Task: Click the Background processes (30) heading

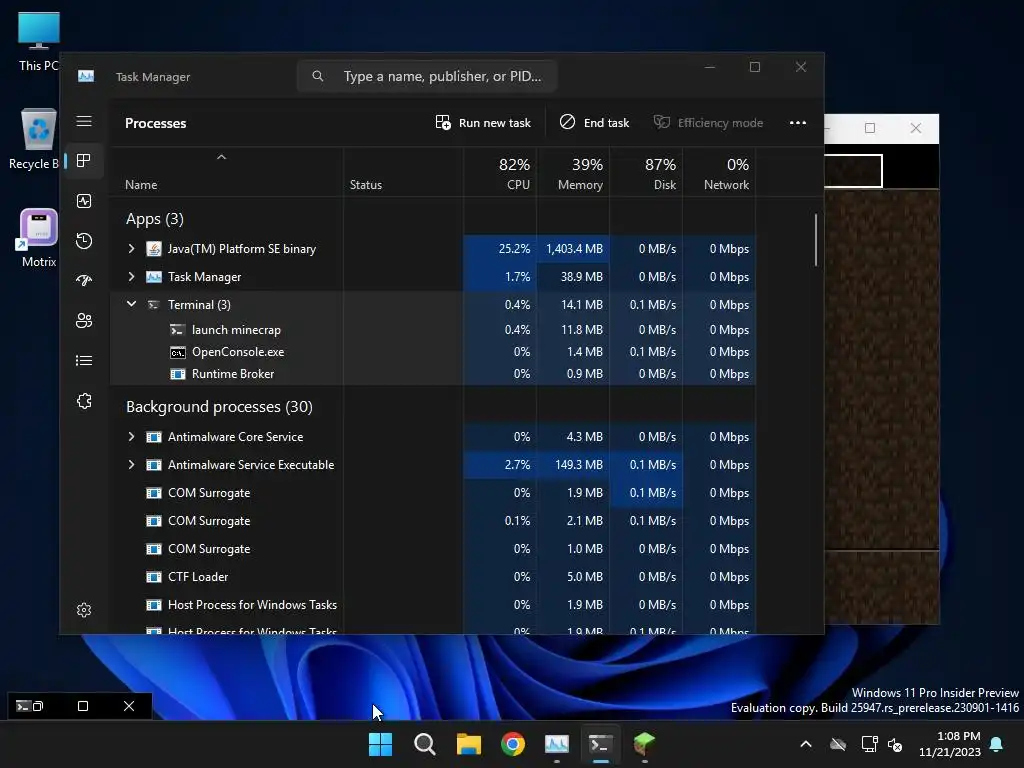Action: [x=219, y=407]
